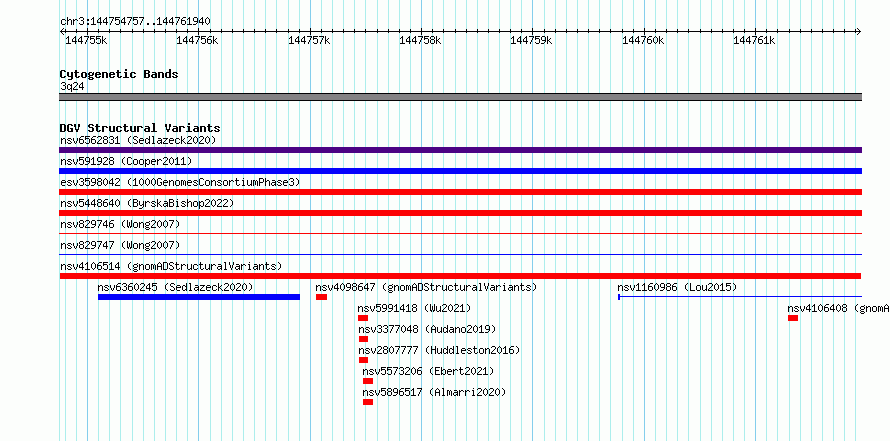890x441 pixels.
Task: Click the left arrowhead of the ruler
Action: tap(62, 31)
